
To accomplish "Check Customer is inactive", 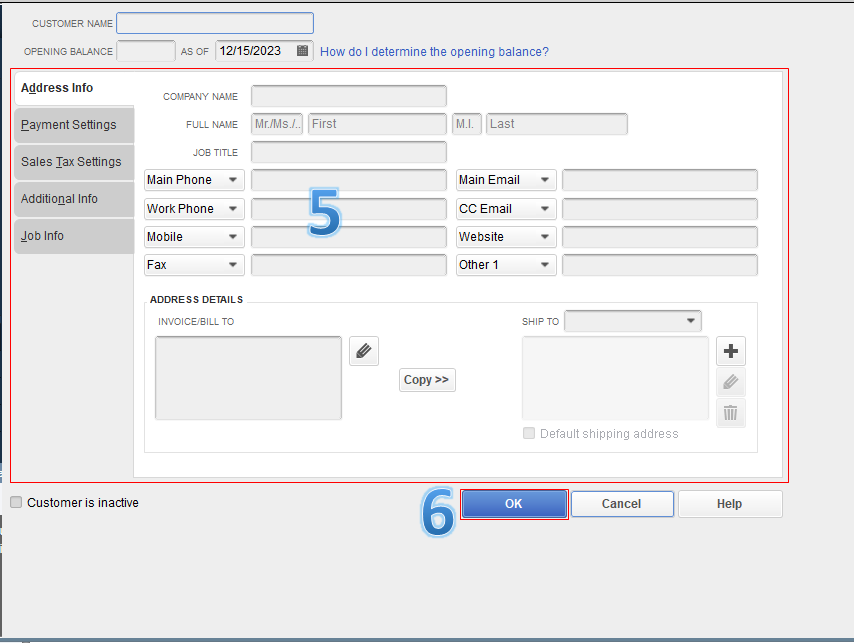I will [x=15, y=502].
